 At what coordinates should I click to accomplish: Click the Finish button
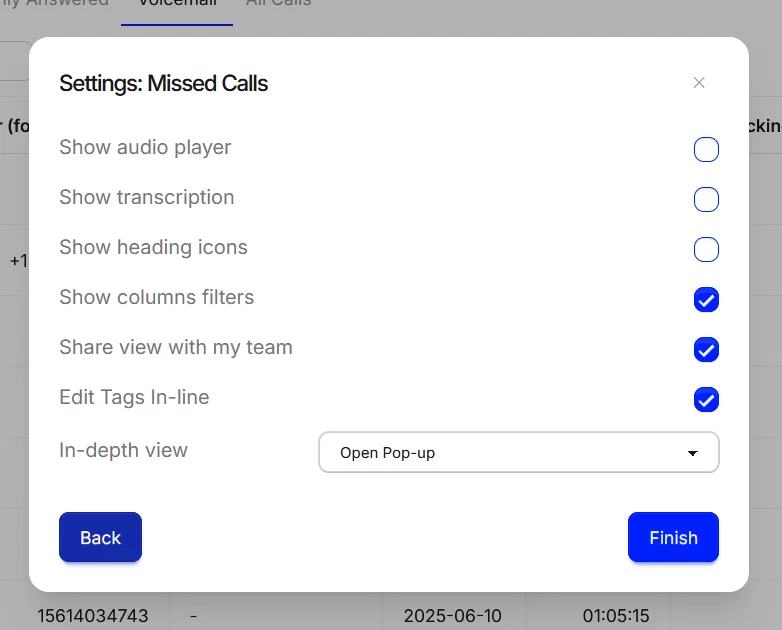click(x=673, y=537)
